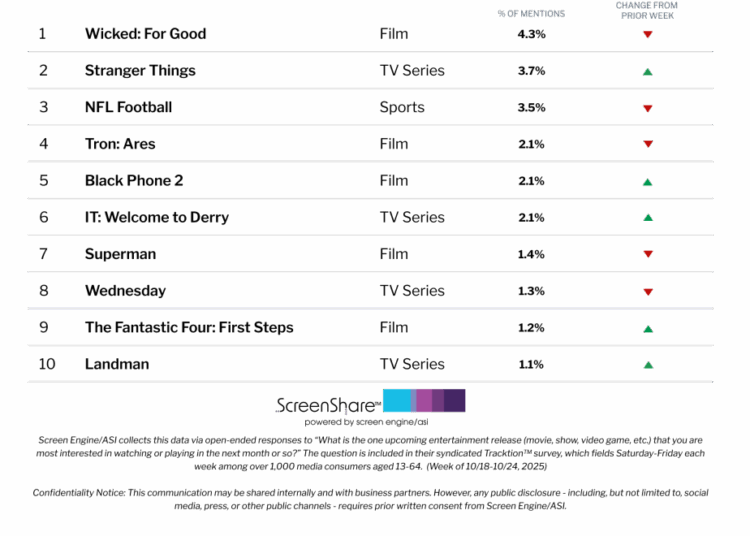The height and width of the screenshot is (536, 750).
Task: Click the Film type for Tron: Ares
Action: pyautogui.click(x=394, y=144)
